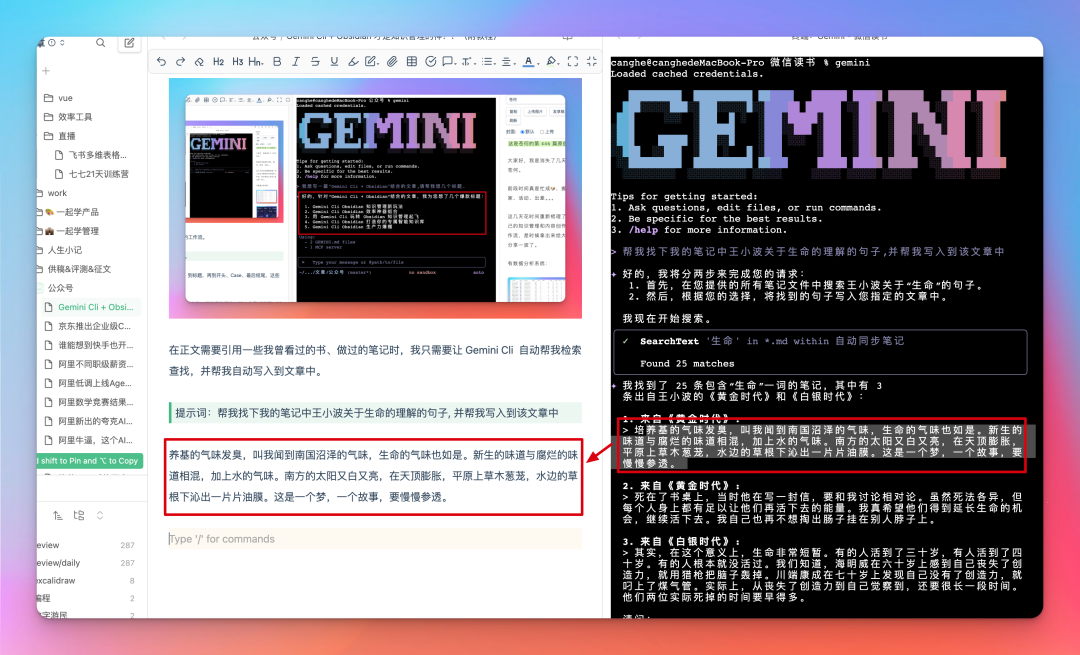Open the 阿里低调上线Age... note
The width and height of the screenshot is (1080, 655).
coord(92,383)
